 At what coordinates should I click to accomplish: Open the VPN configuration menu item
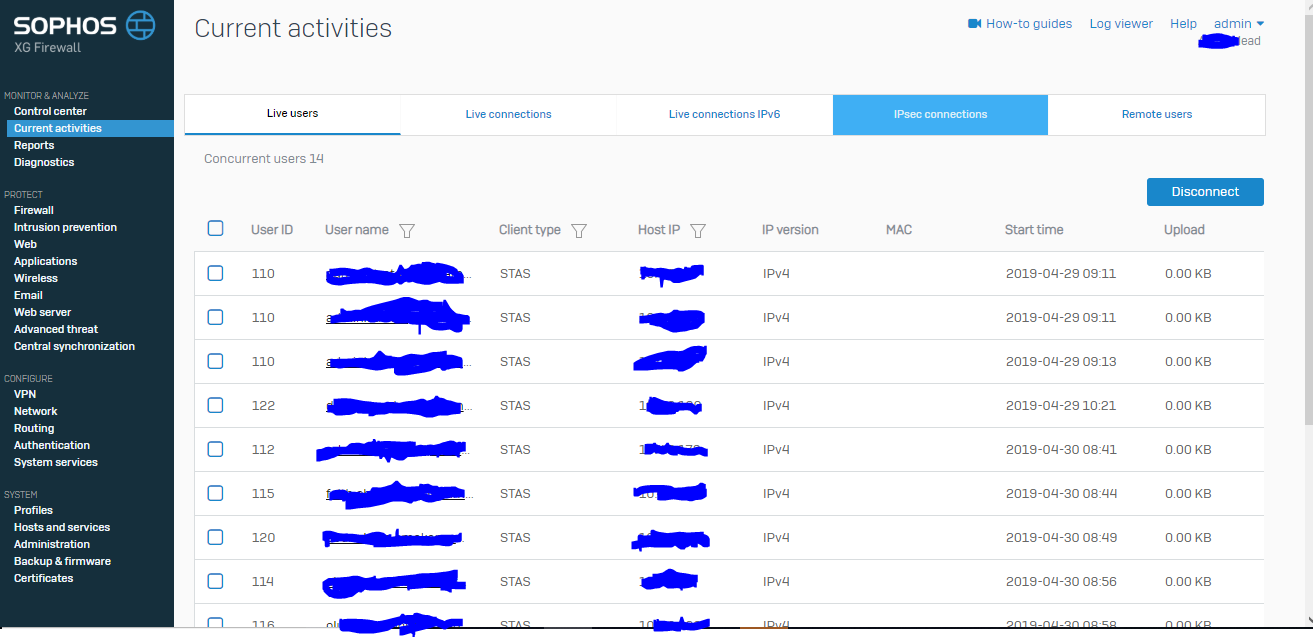[x=25, y=394]
